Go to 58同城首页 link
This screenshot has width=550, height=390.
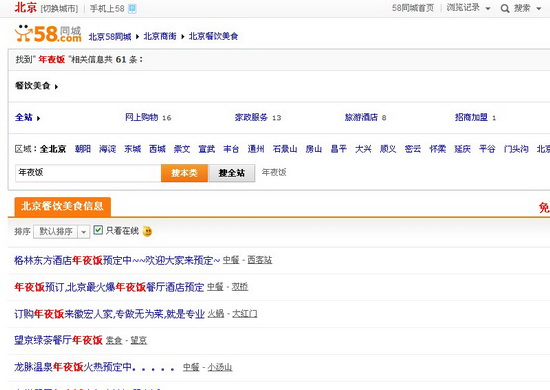click(413, 8)
